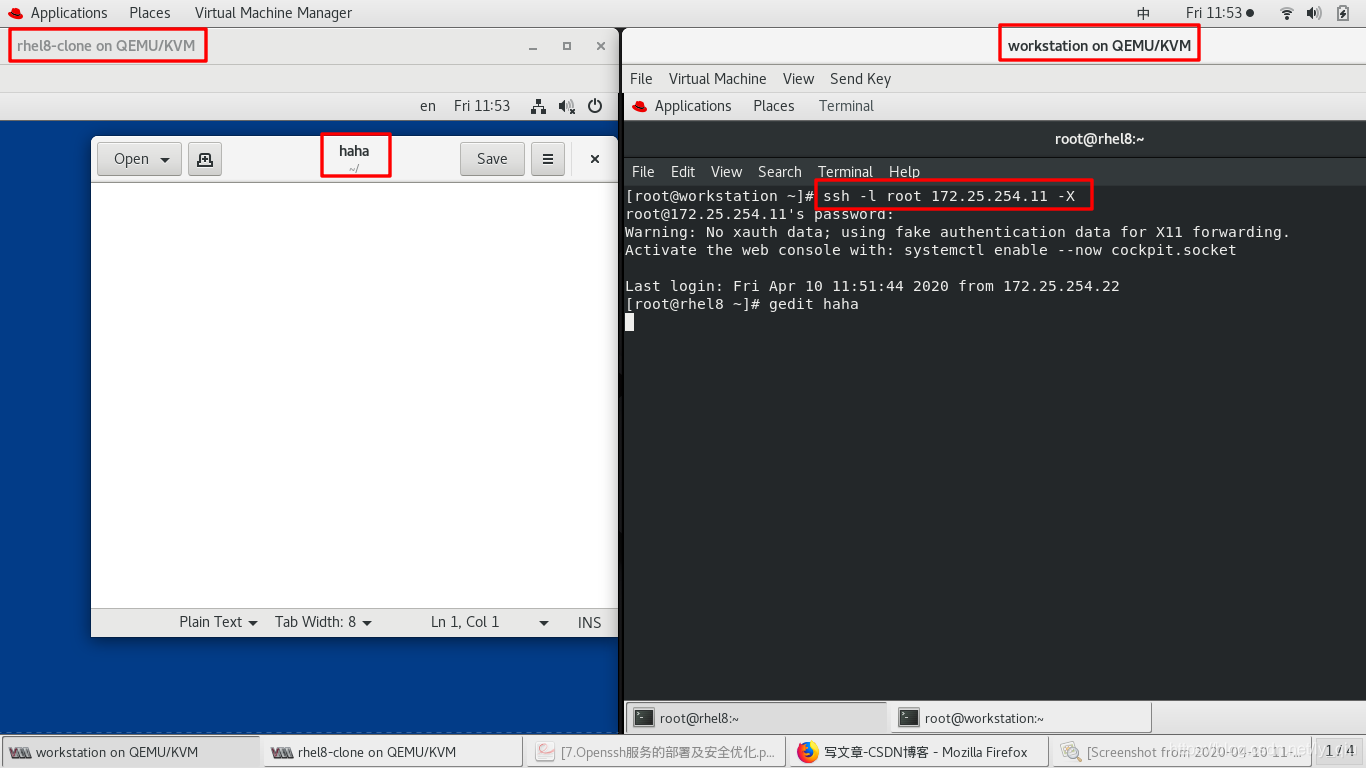Screen dimensions: 1366x768
Task: Click the muted volume icon in rhel8-clone guest
Action: tap(567, 106)
